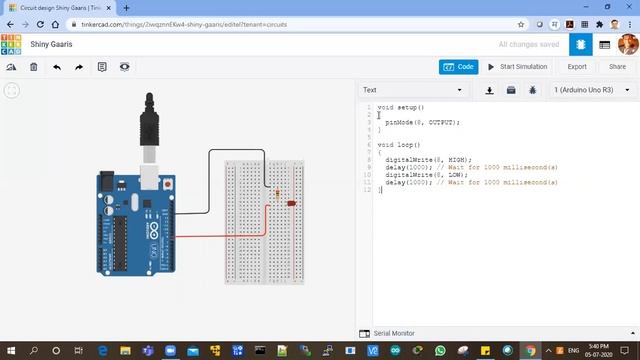640x360 pixels.
Task: Open Windows taskbar search
Action: [x=34, y=351]
